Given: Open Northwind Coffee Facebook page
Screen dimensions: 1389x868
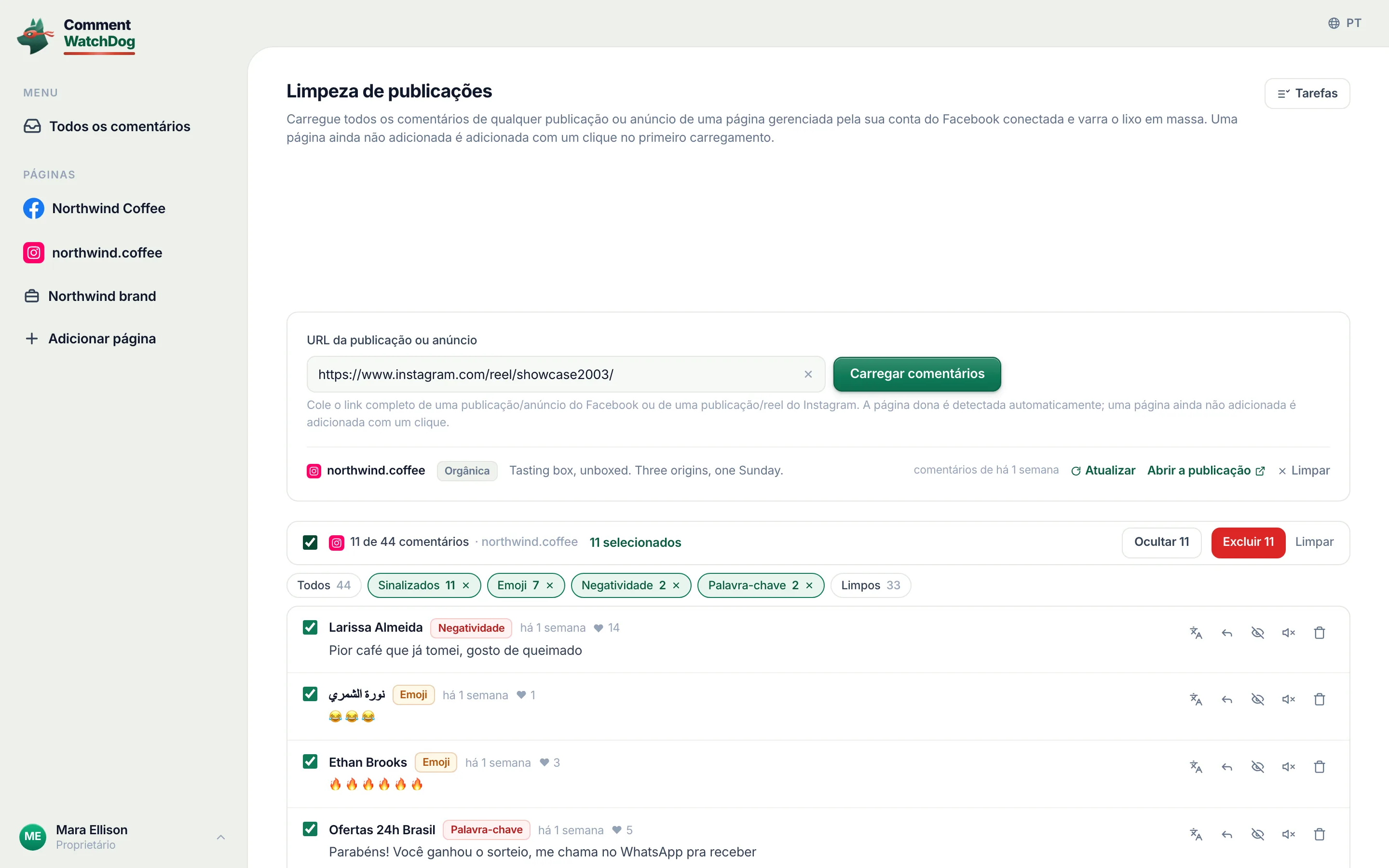Looking at the screenshot, I should click(94, 208).
